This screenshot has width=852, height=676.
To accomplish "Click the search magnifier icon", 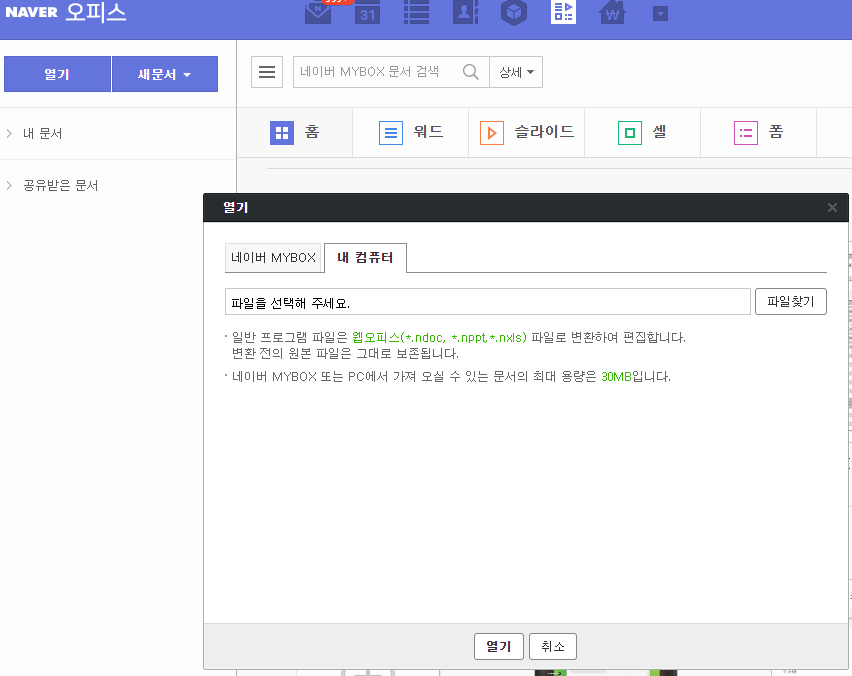I will (471, 72).
